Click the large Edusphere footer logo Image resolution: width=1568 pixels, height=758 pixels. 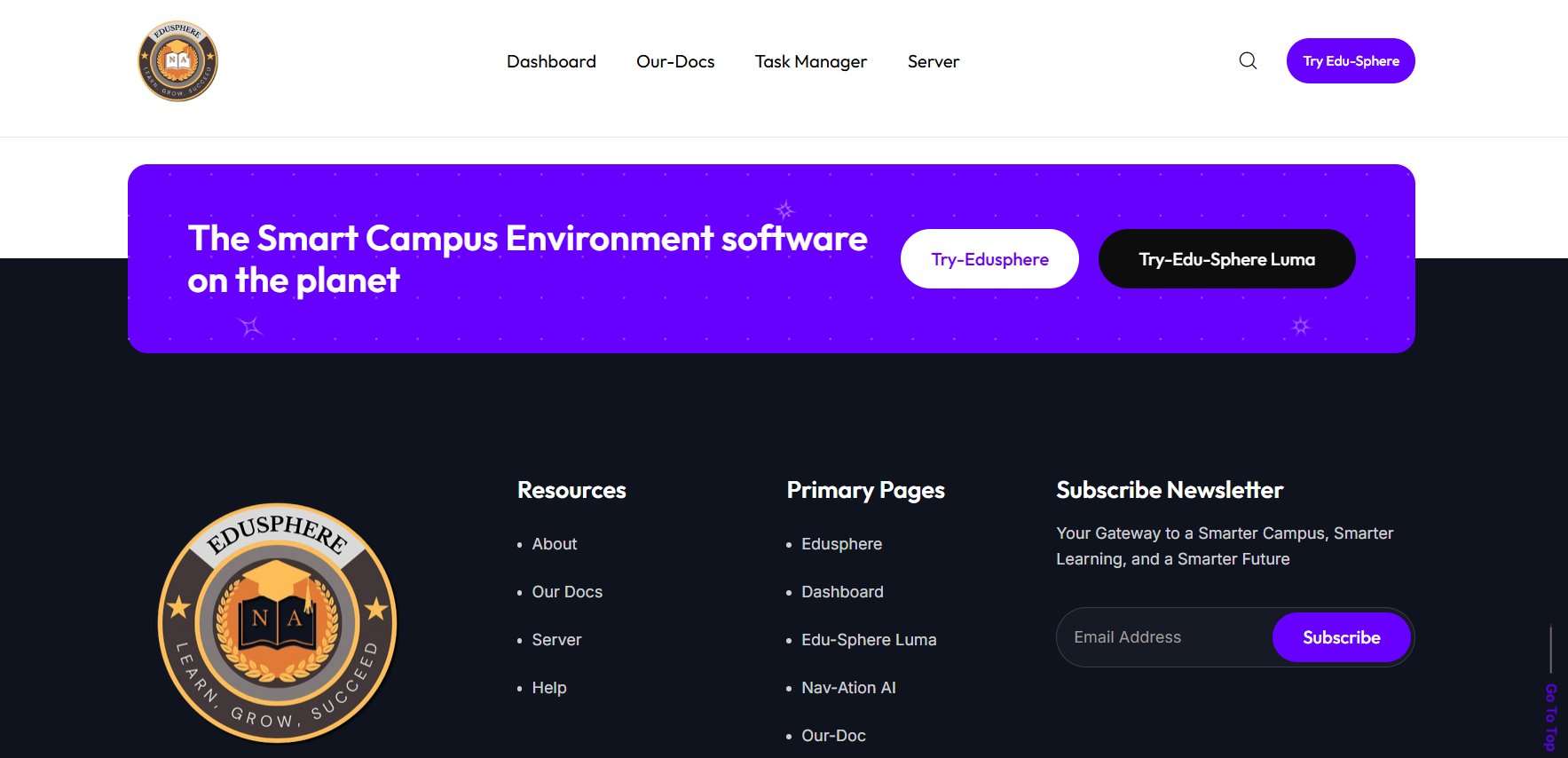[278, 622]
